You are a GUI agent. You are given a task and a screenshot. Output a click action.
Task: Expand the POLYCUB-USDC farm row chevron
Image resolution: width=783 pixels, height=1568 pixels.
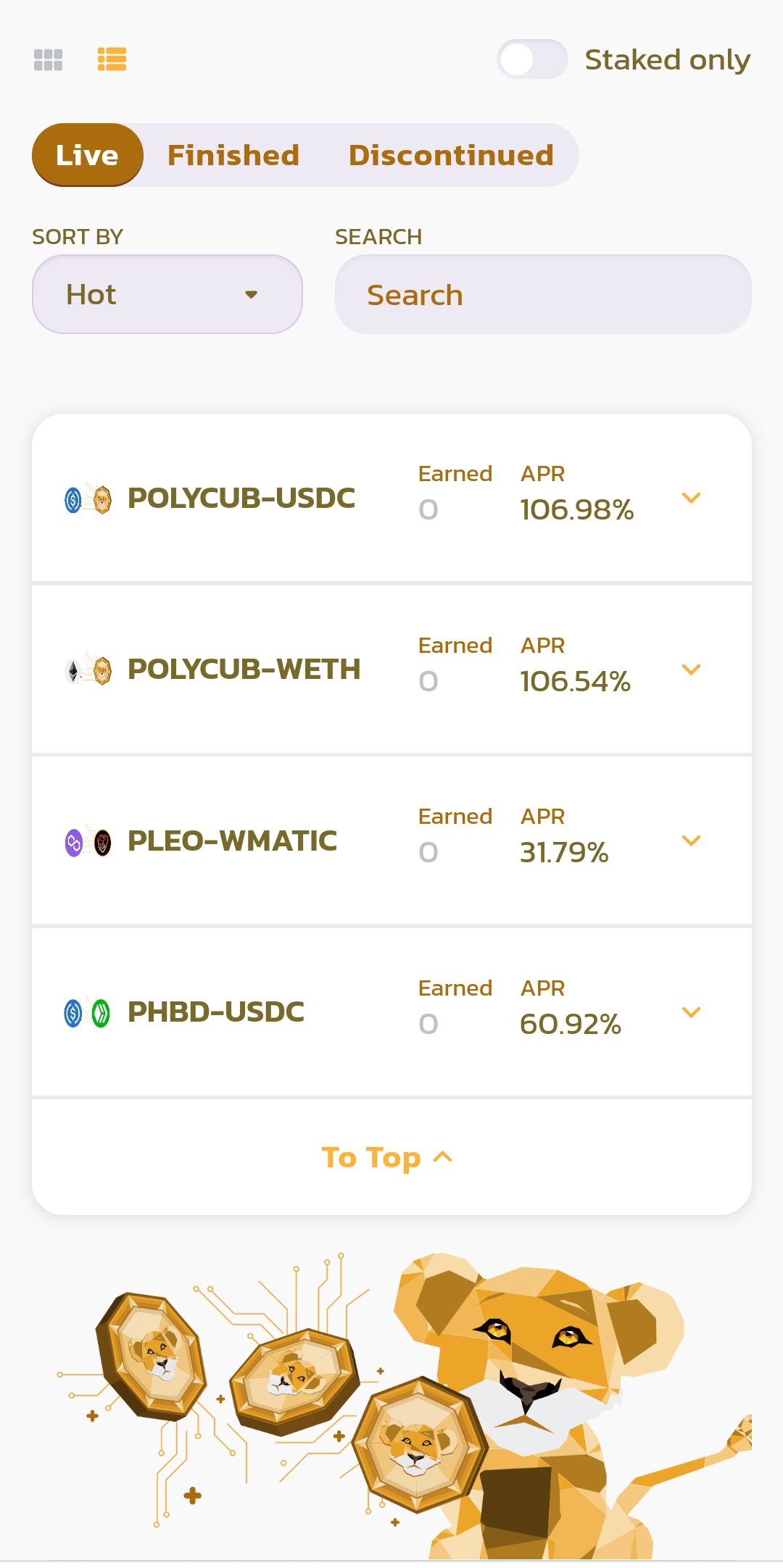click(692, 498)
